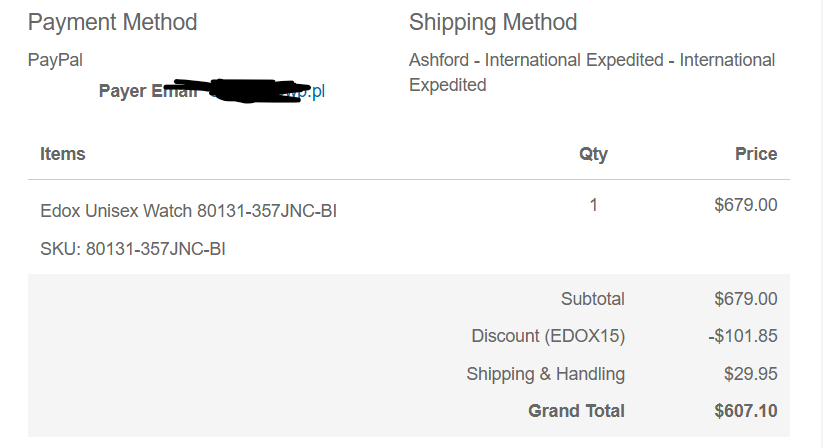Click the Qty column header
The image size is (823, 448).
(x=593, y=154)
